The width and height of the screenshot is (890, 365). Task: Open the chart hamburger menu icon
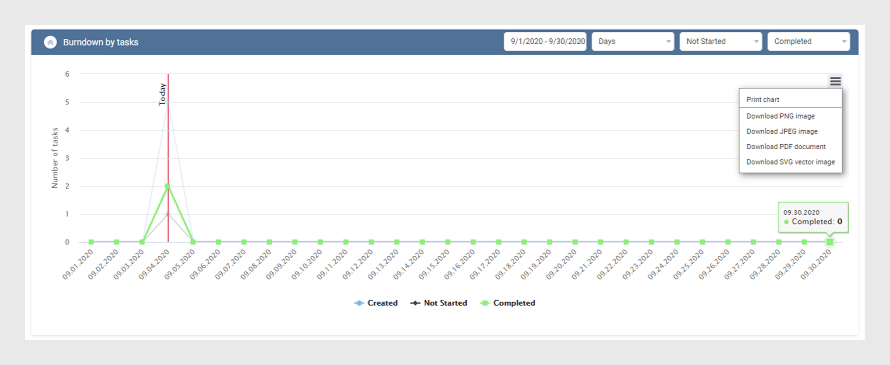click(835, 81)
